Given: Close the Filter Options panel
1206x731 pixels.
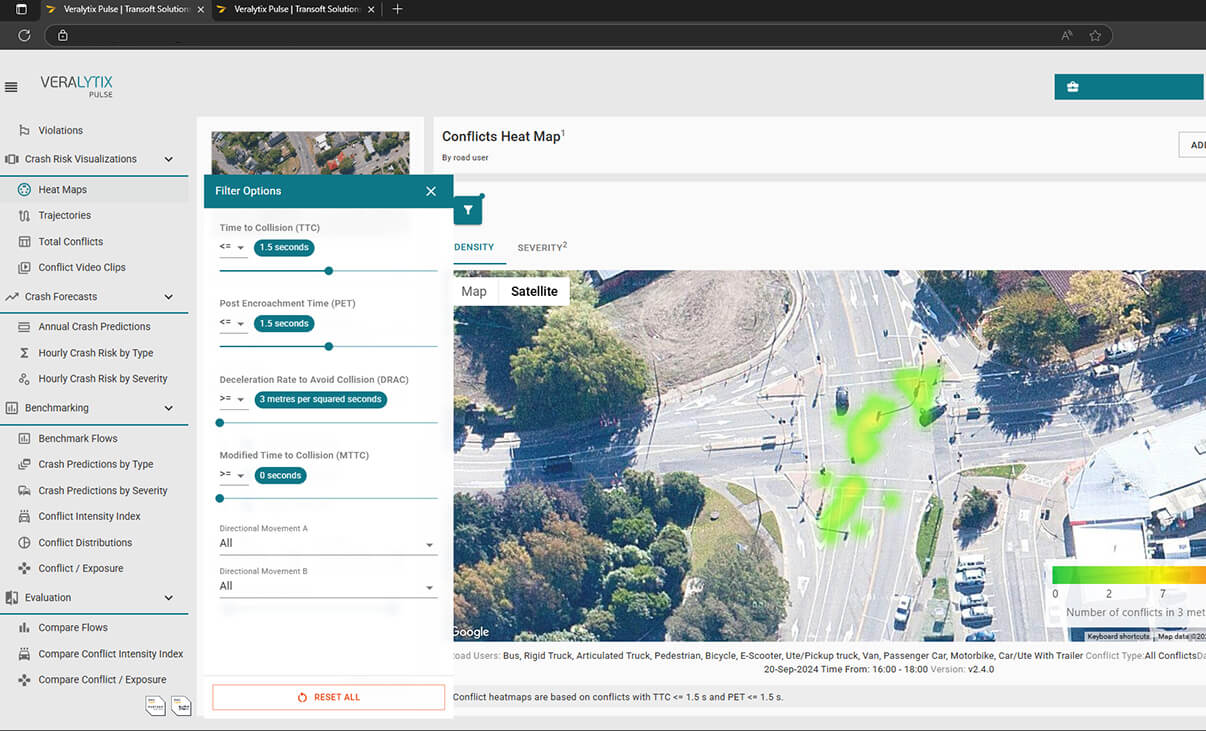Looking at the screenshot, I should (431, 191).
